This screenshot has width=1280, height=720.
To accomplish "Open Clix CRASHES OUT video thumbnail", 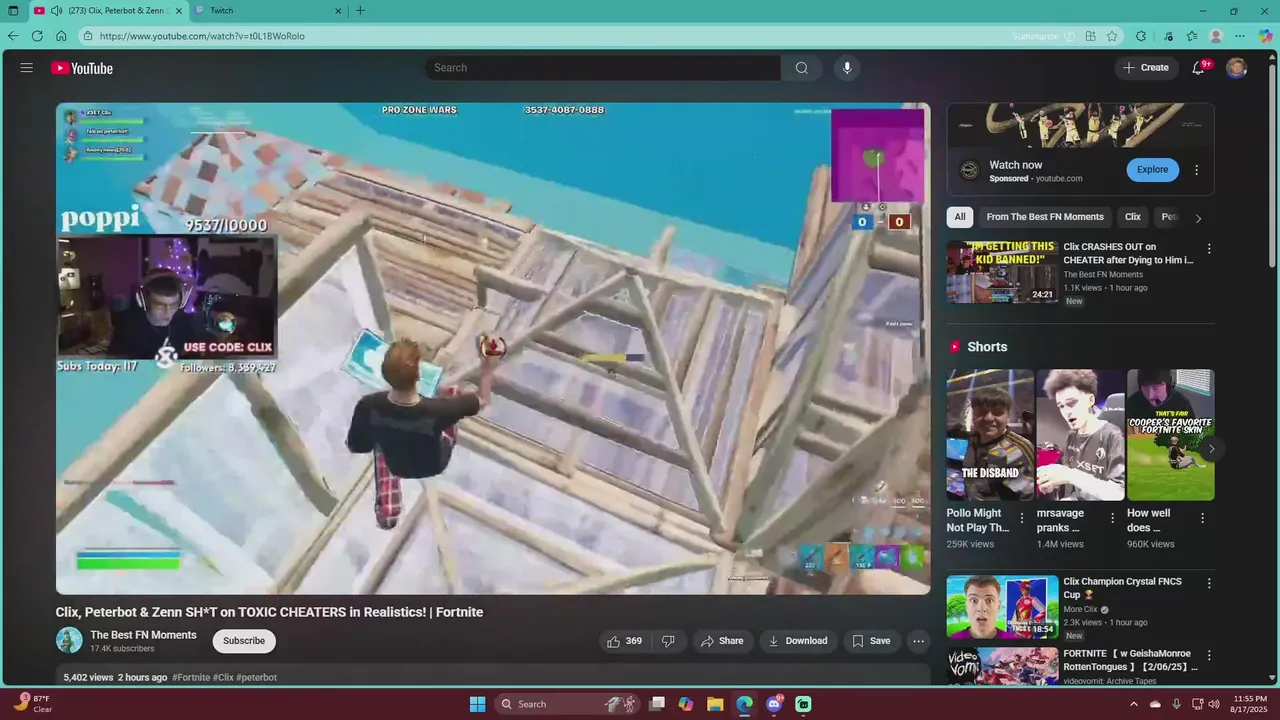I will click(x=1002, y=270).
